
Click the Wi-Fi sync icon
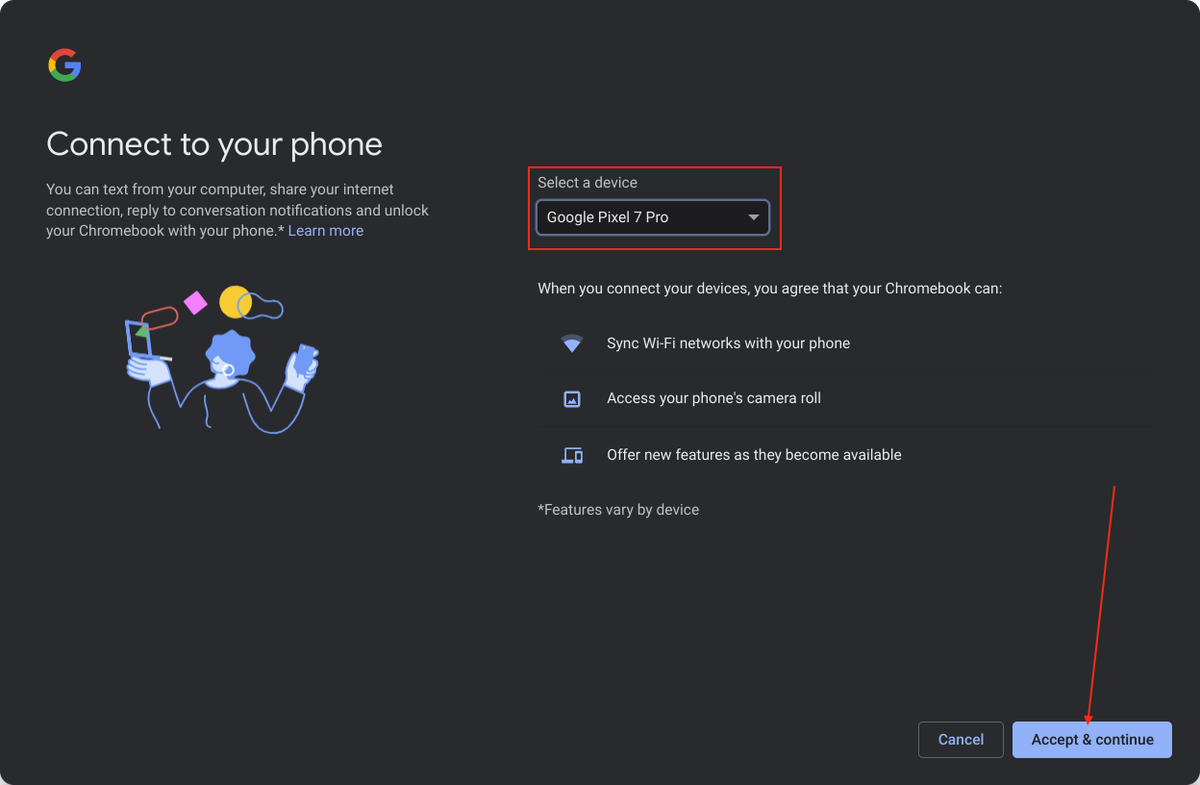point(572,343)
